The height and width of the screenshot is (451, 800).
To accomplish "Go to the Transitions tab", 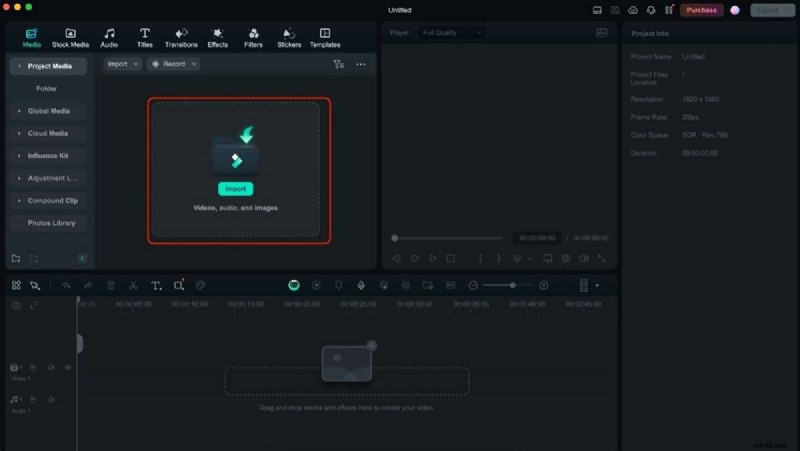I will coord(181,38).
